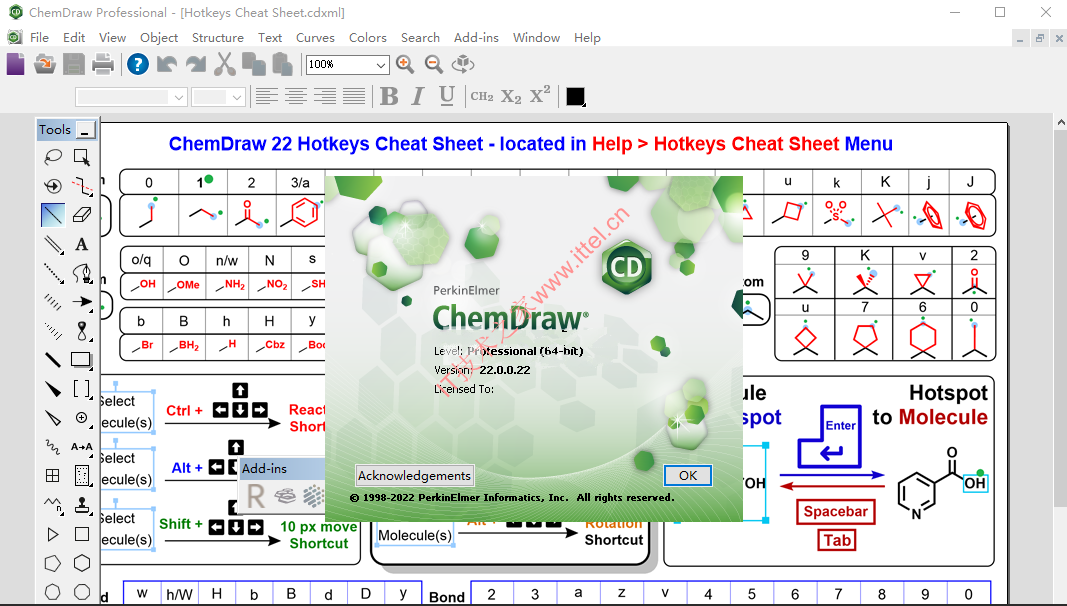Open the Help menu
The width and height of the screenshot is (1067, 606).
point(587,37)
